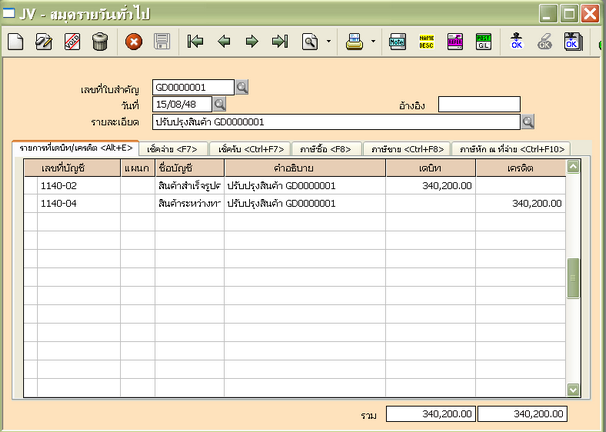Jump to the last record arrow
Screen dimensions: 606x432
click(280, 41)
